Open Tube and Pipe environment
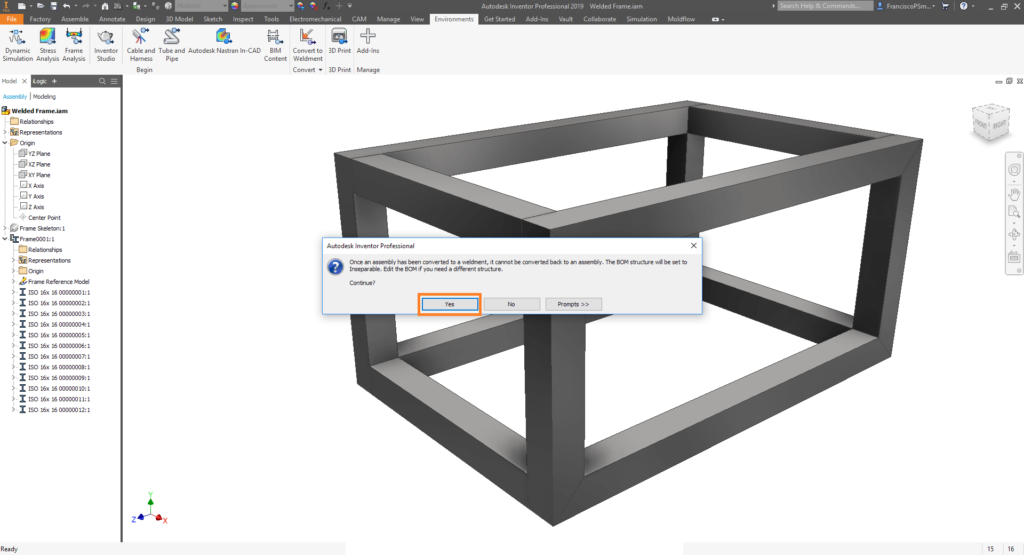 click(171, 44)
